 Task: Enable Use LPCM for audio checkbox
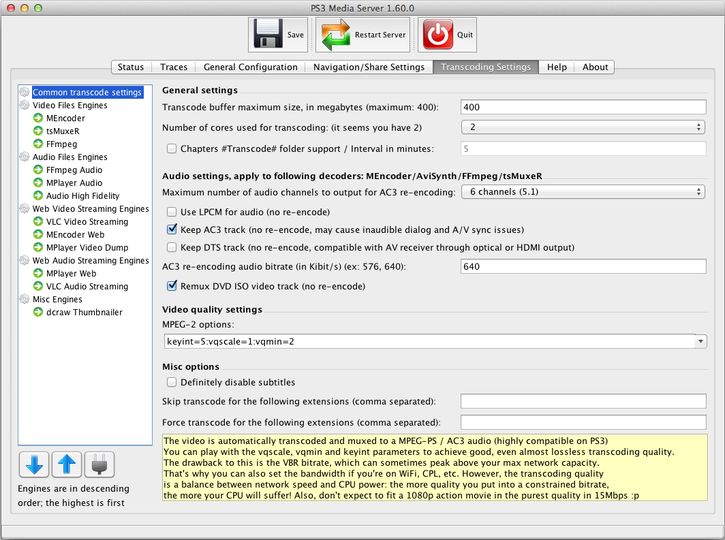(172, 212)
